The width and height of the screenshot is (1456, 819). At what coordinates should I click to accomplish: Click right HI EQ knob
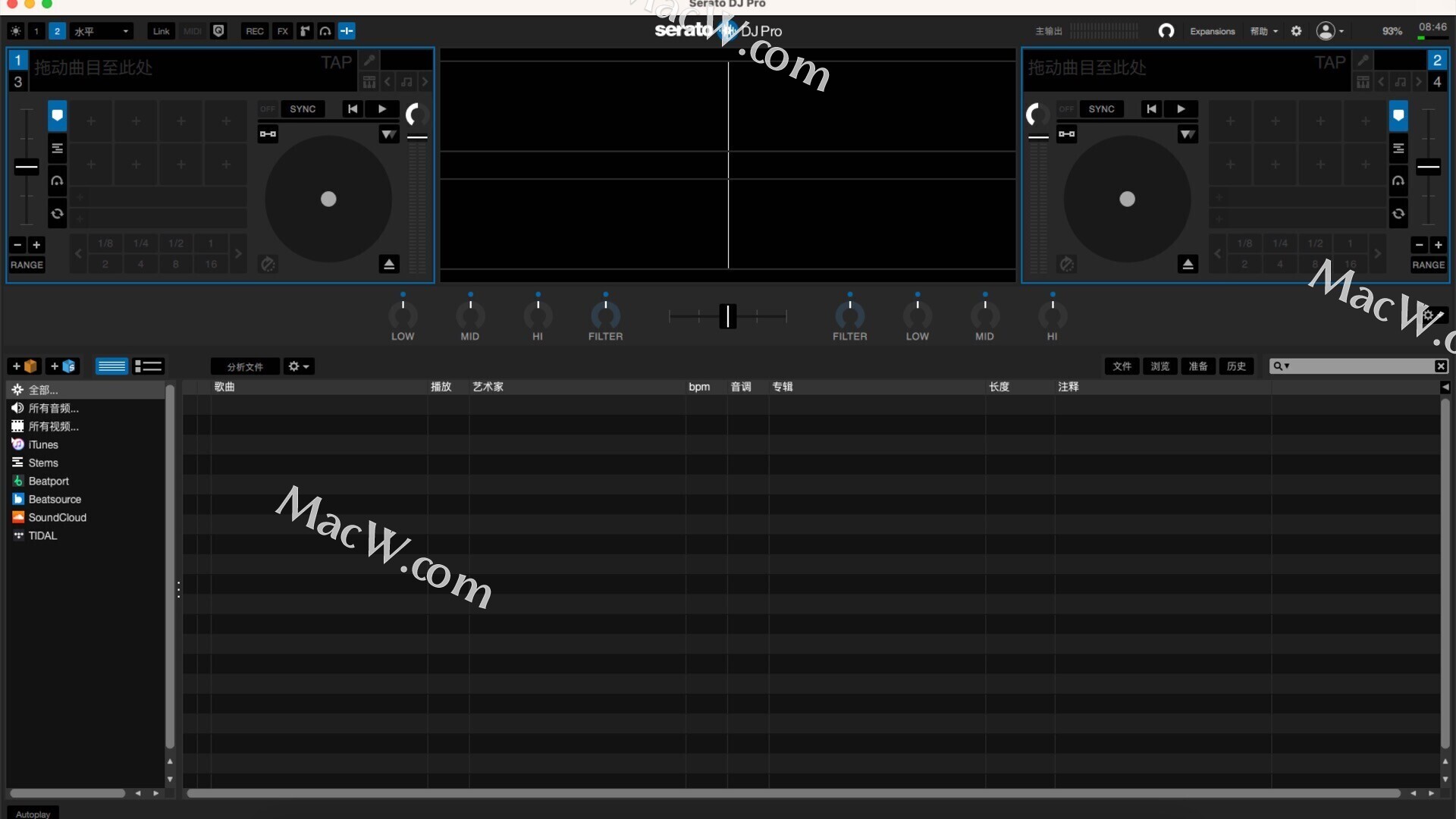(x=1053, y=314)
